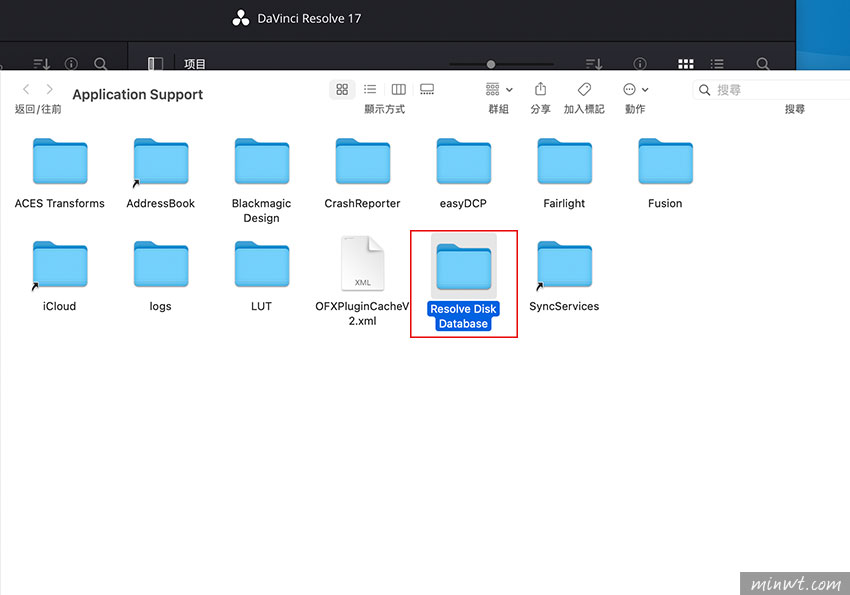The height and width of the screenshot is (595, 850).
Task: Toggle the DaVinci Resolve sidebar panel icon
Action: coord(155,64)
